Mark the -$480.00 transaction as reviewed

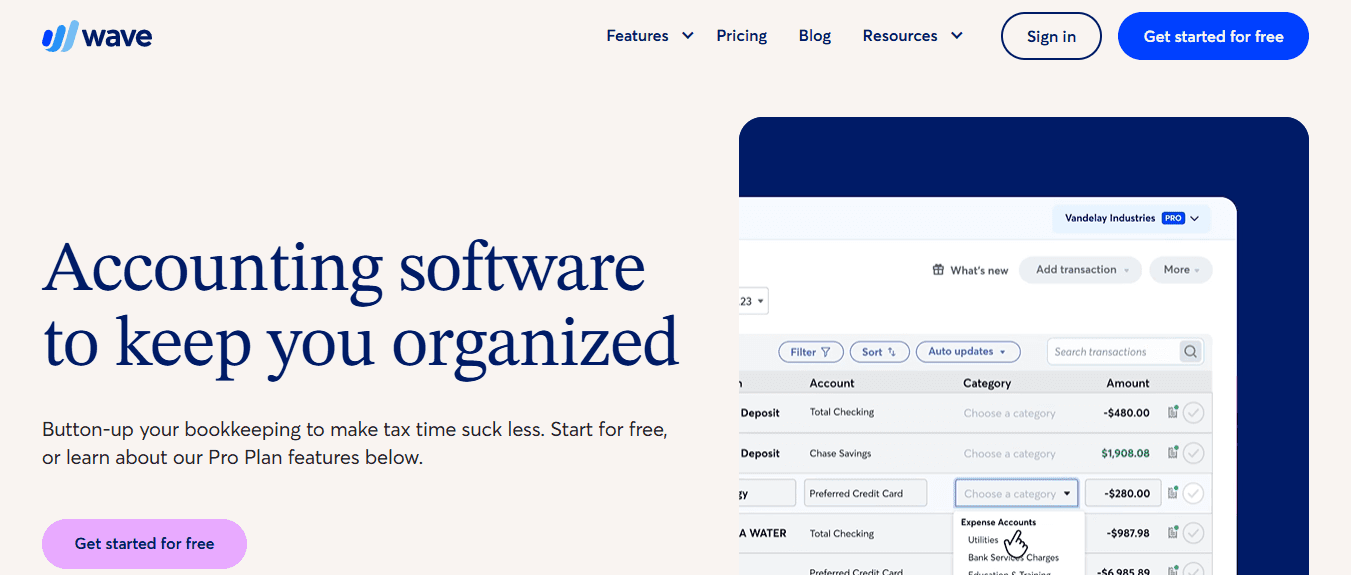click(1193, 413)
